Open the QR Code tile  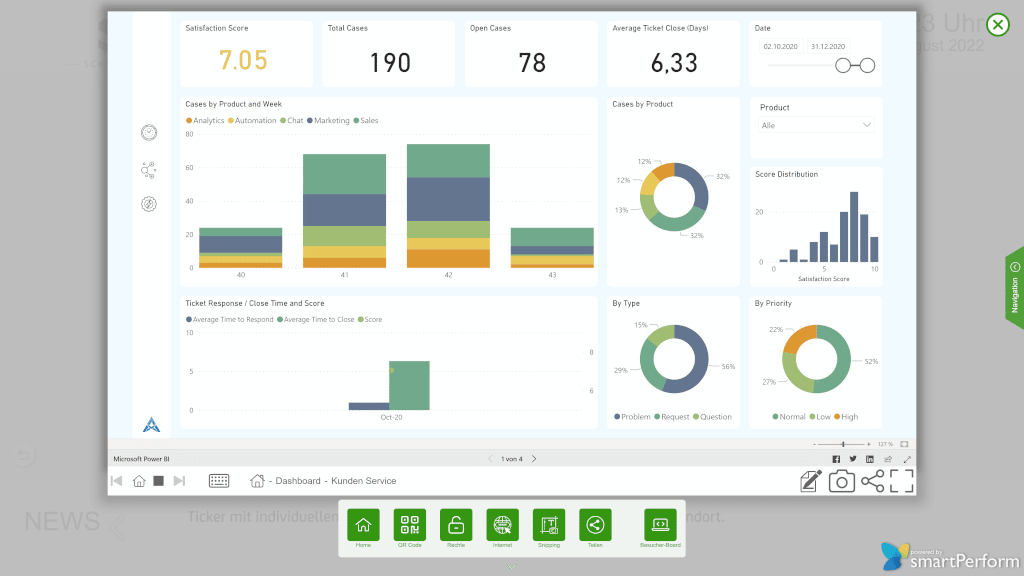[x=409, y=525]
